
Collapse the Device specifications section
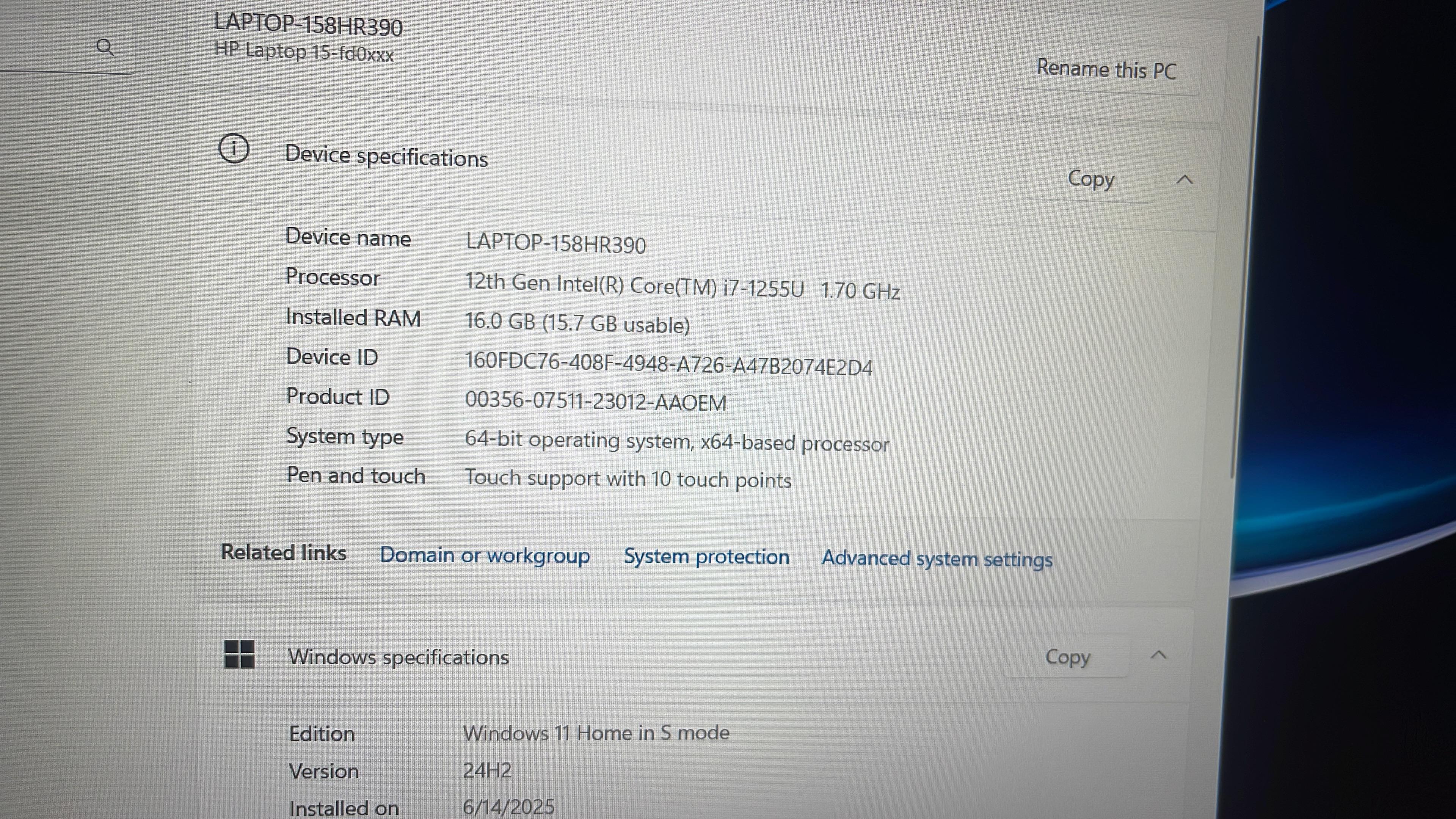coord(1184,180)
